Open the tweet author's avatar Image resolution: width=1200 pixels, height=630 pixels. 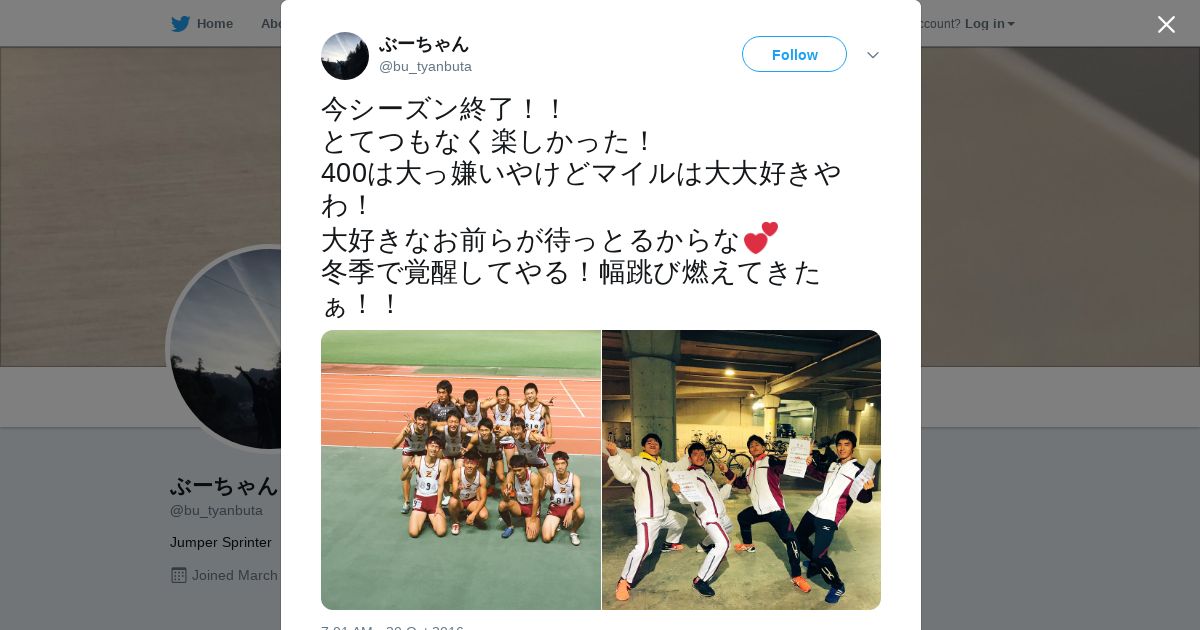point(345,56)
